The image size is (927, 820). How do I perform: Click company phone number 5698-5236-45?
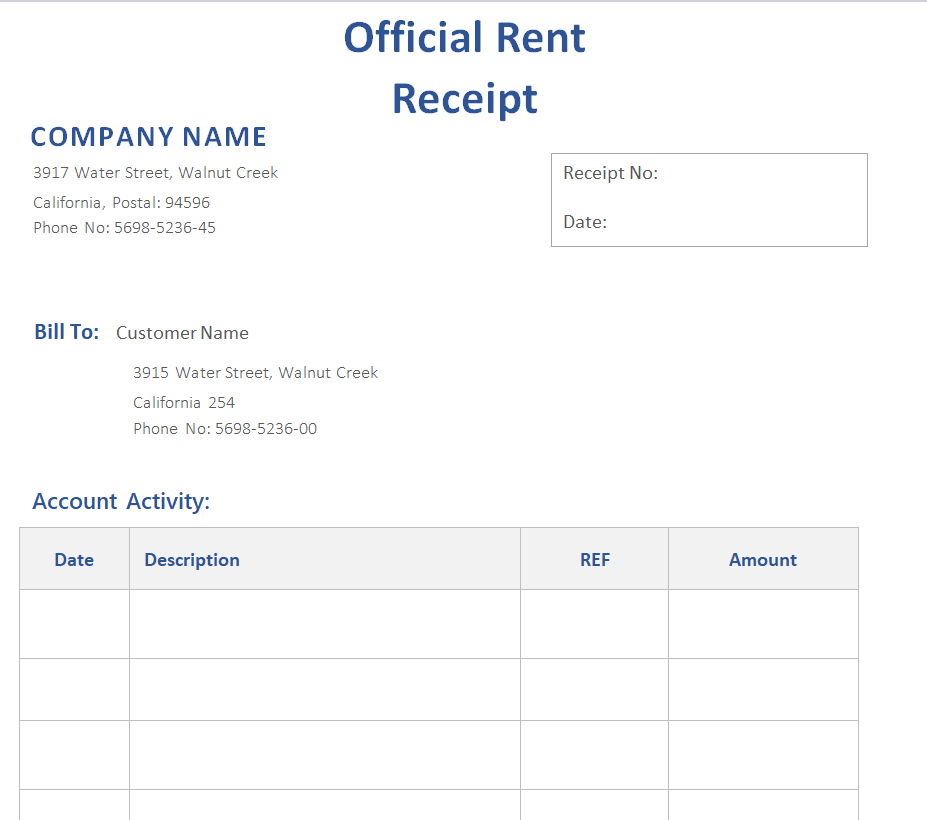(x=124, y=228)
